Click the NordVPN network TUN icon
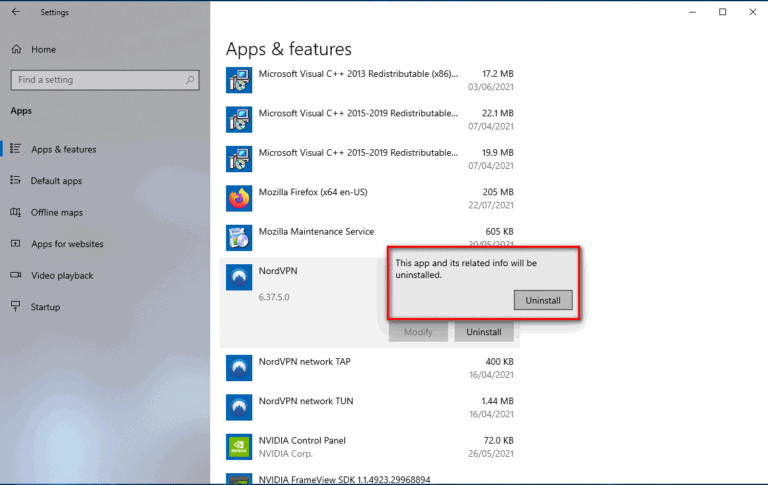 [239, 407]
